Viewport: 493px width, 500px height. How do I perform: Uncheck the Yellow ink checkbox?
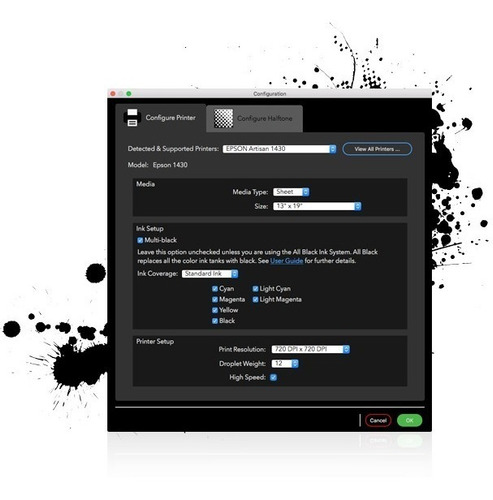215,310
